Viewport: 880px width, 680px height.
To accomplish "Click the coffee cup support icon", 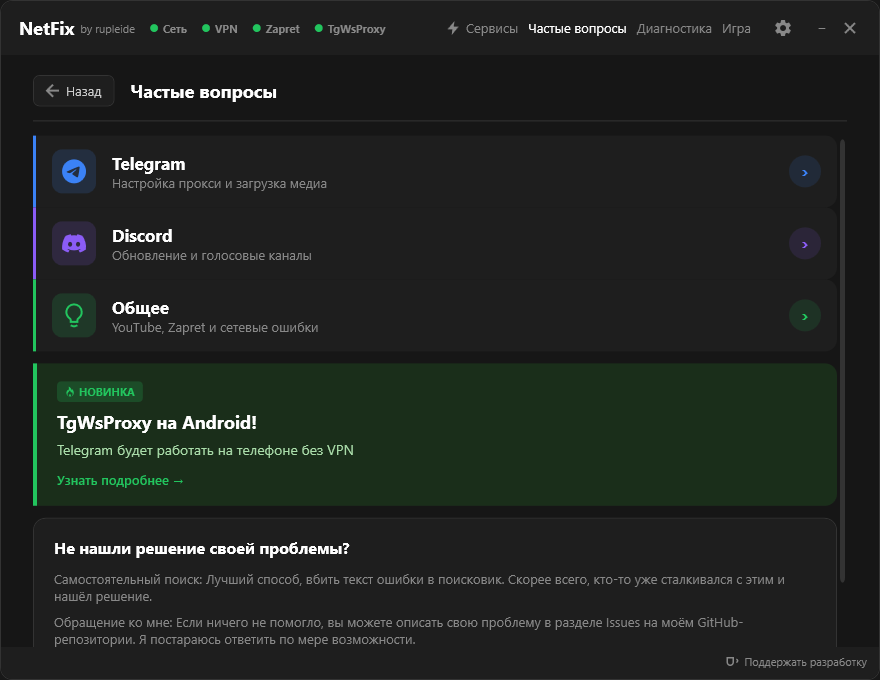I will click(x=732, y=662).
